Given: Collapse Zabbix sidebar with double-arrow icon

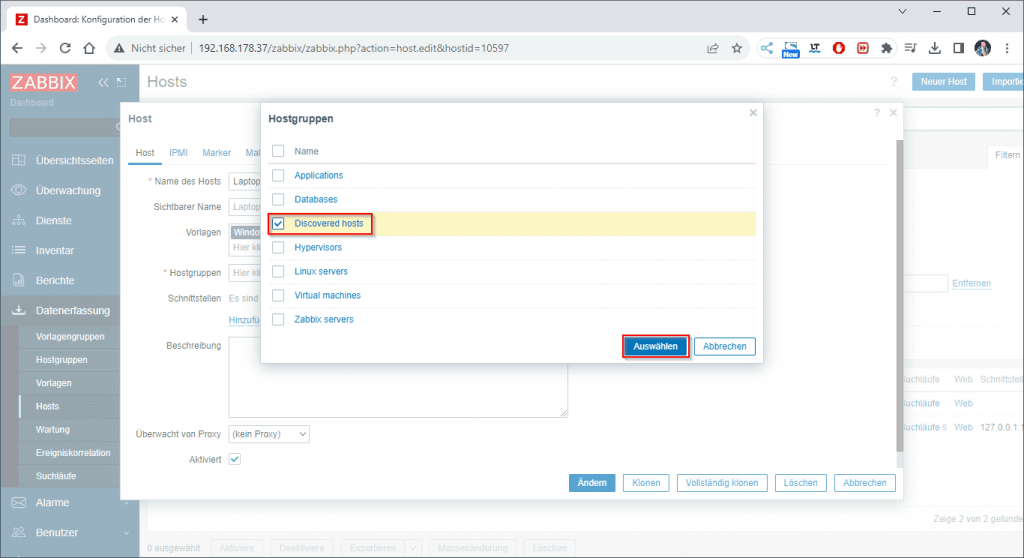Looking at the screenshot, I should point(103,83).
